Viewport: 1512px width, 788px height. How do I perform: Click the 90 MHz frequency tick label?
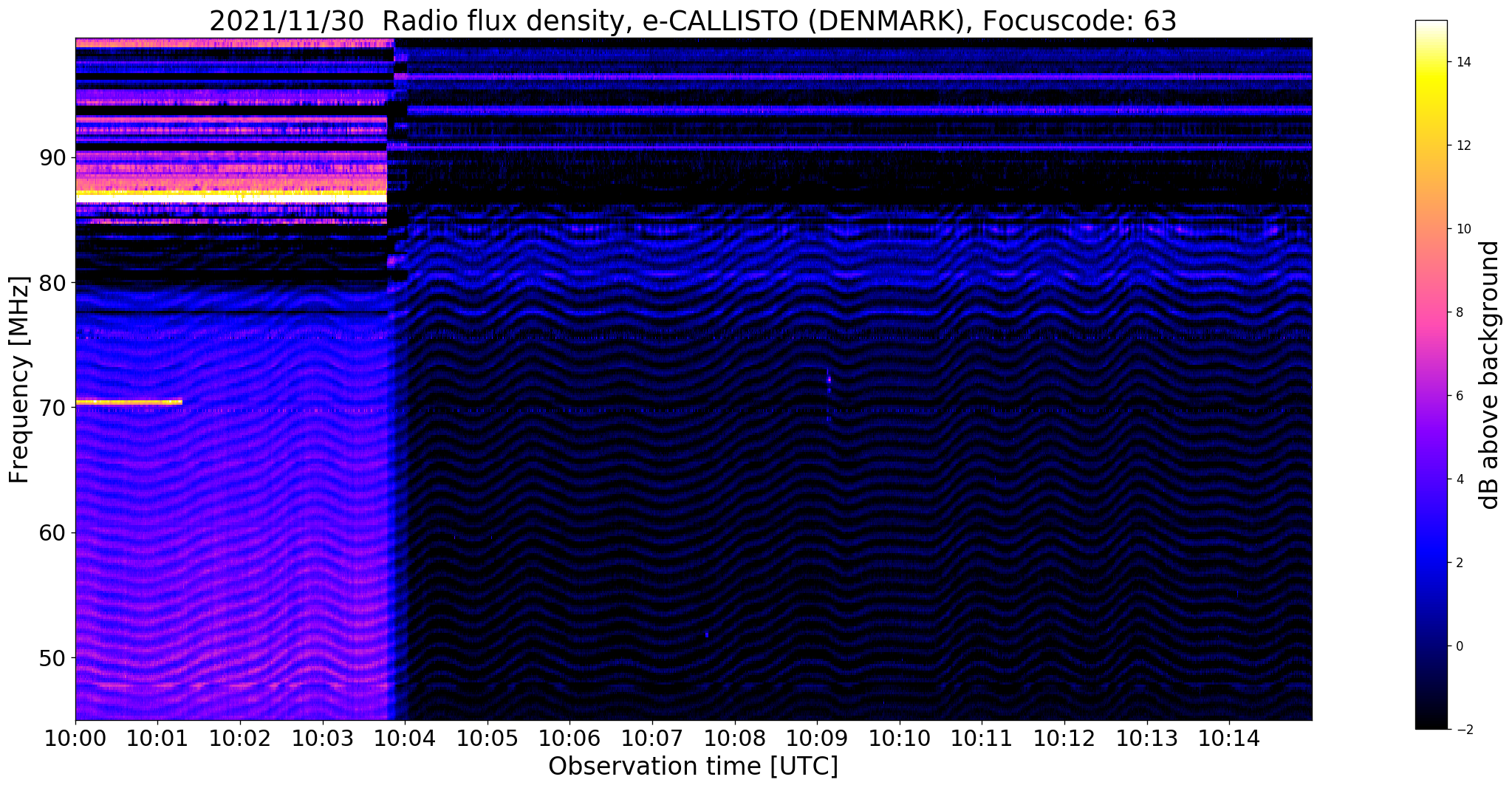click(53, 157)
